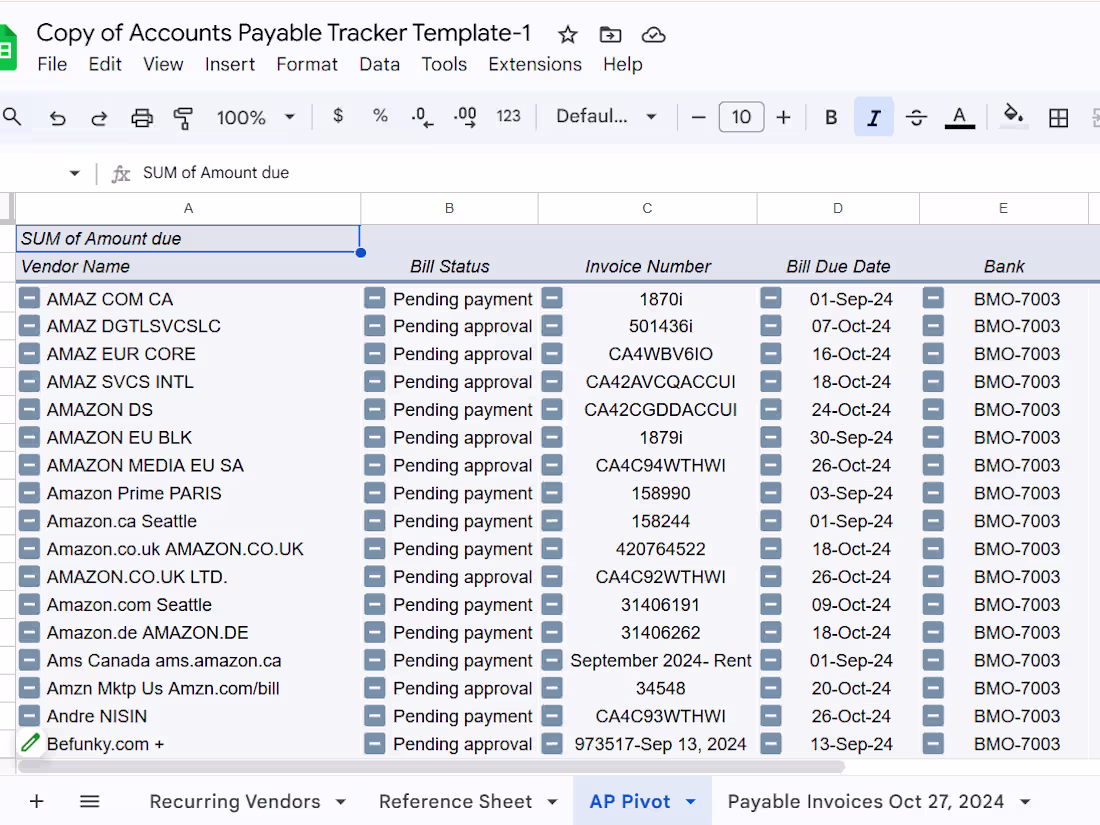Open the 123 more formats menu

click(508, 116)
